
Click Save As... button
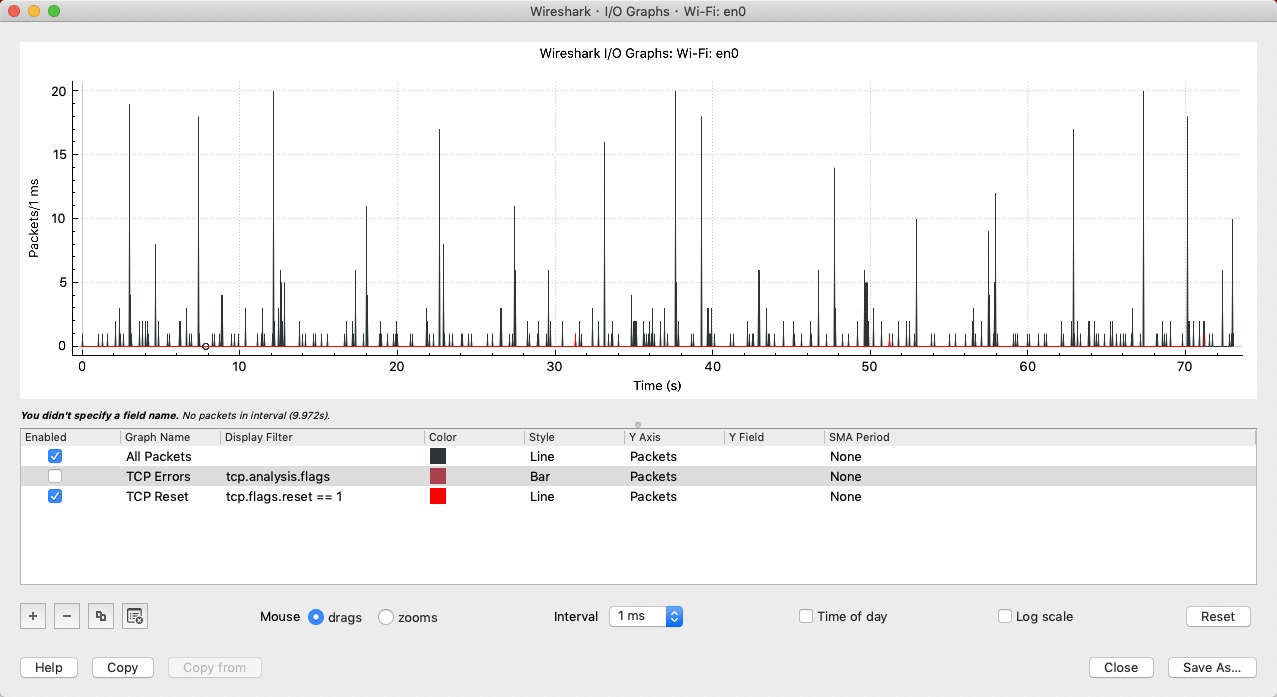tap(1212, 667)
